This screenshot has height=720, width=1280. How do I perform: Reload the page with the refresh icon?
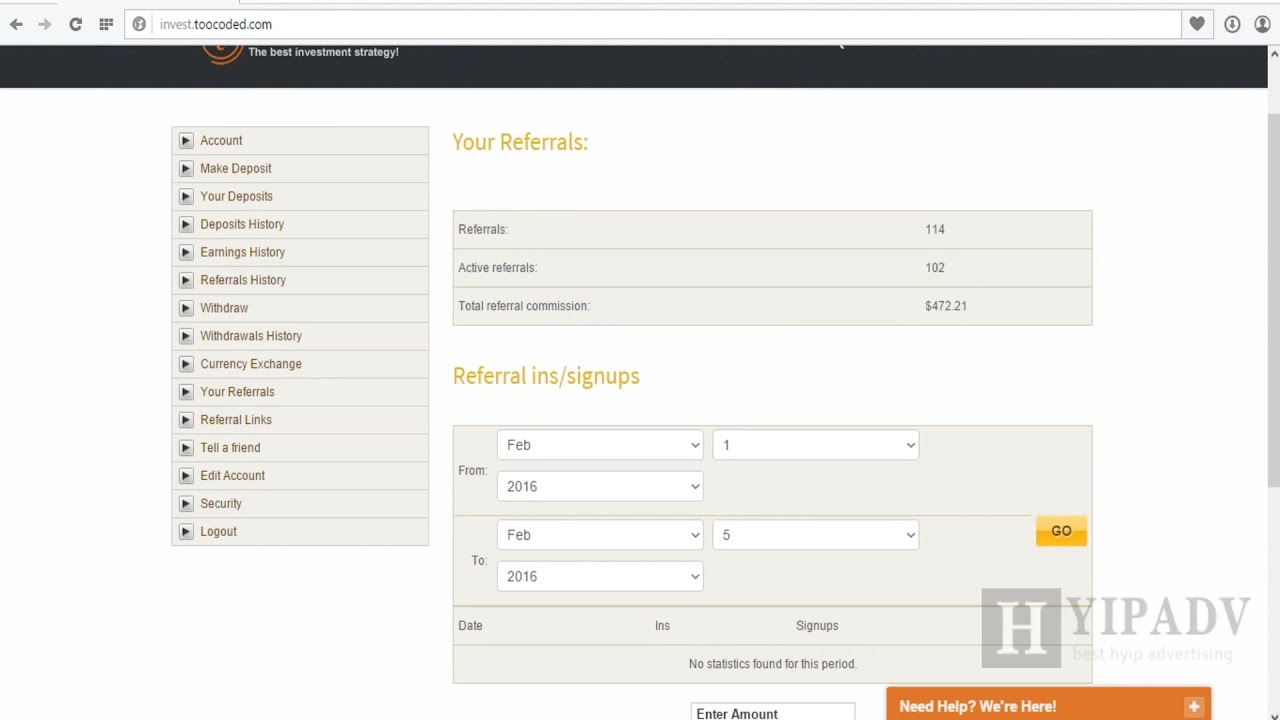pos(75,24)
